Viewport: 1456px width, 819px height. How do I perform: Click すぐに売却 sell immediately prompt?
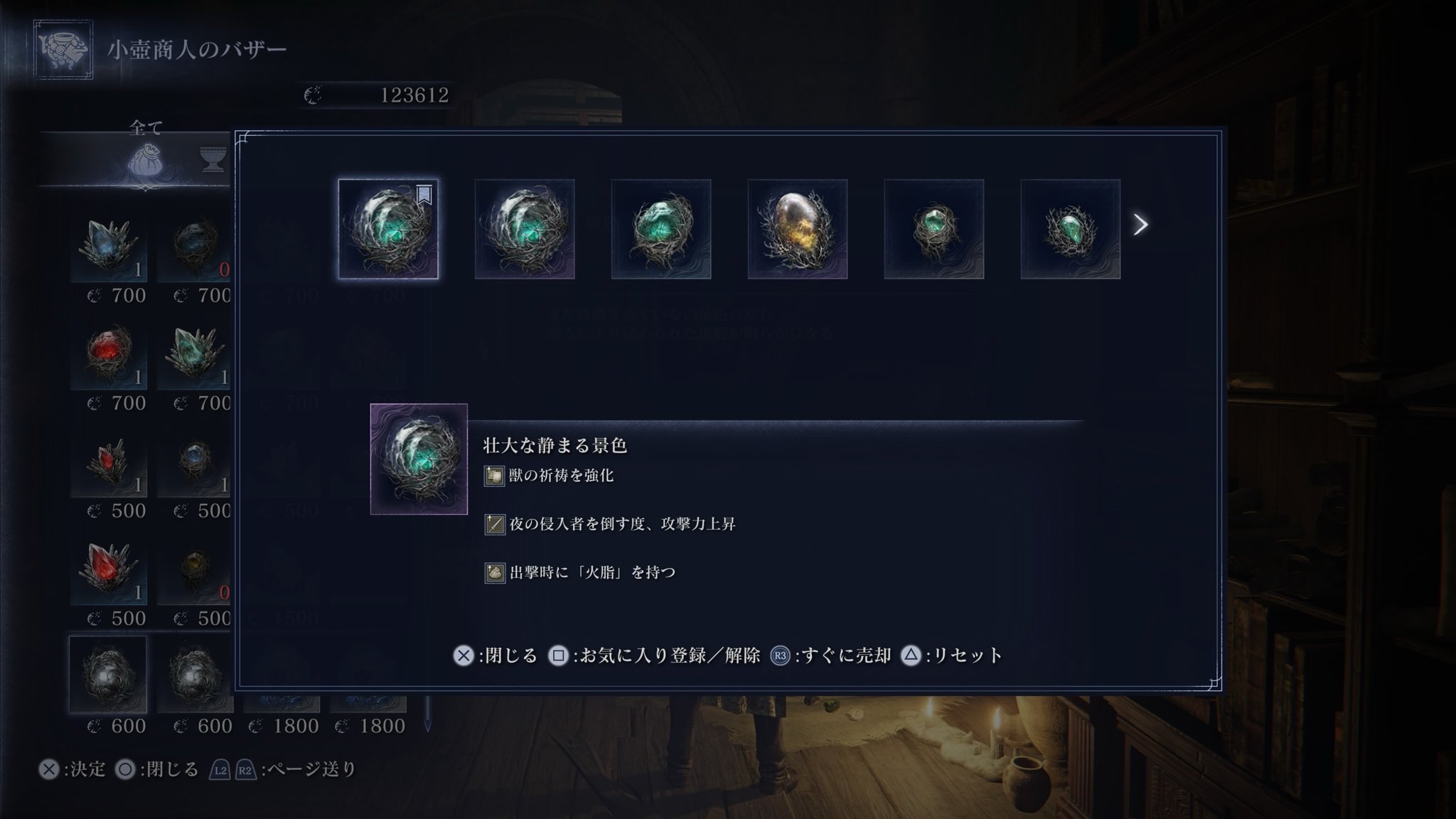[x=831, y=655]
